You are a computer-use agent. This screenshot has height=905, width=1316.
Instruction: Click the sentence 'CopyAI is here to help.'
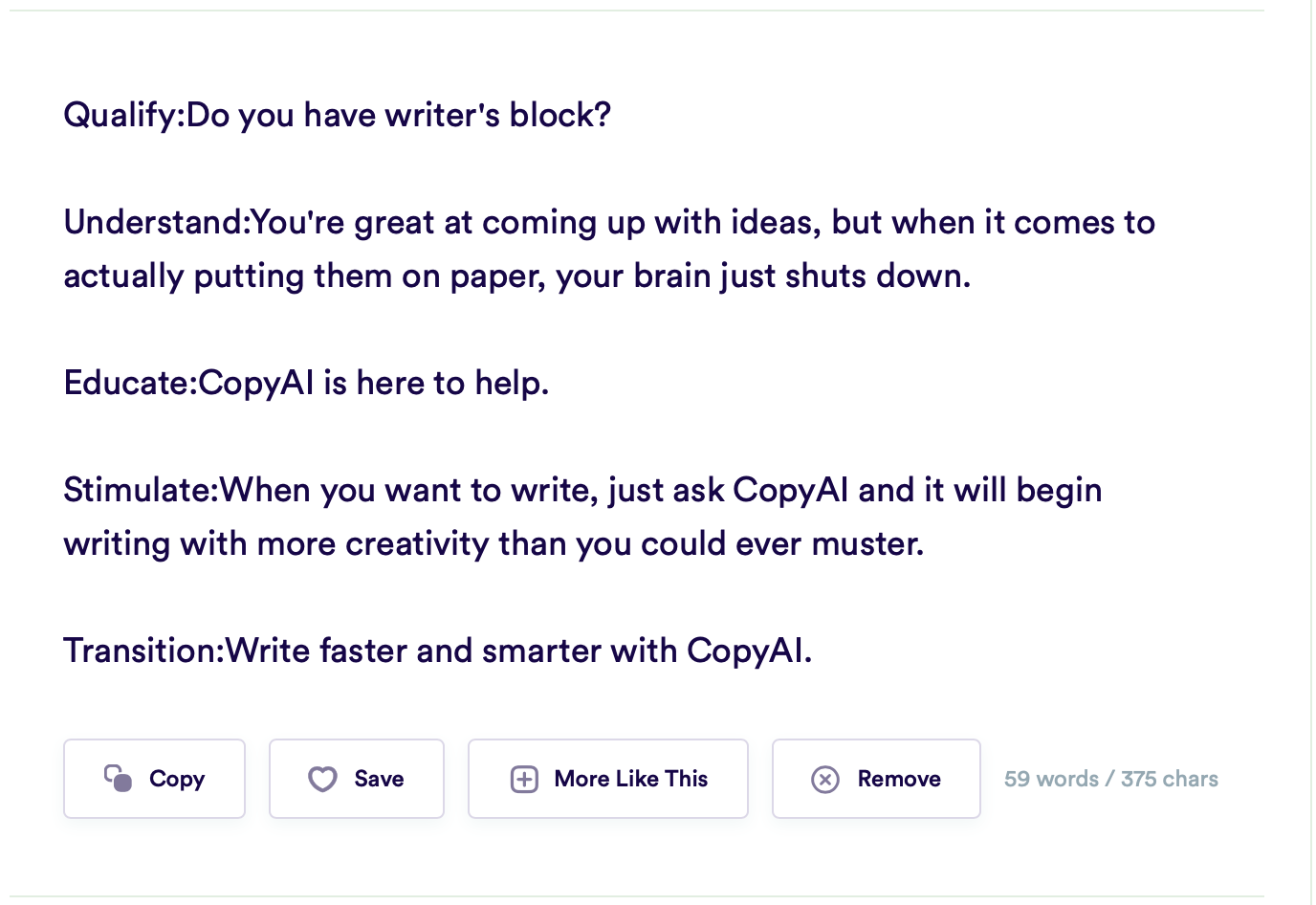[x=374, y=384]
